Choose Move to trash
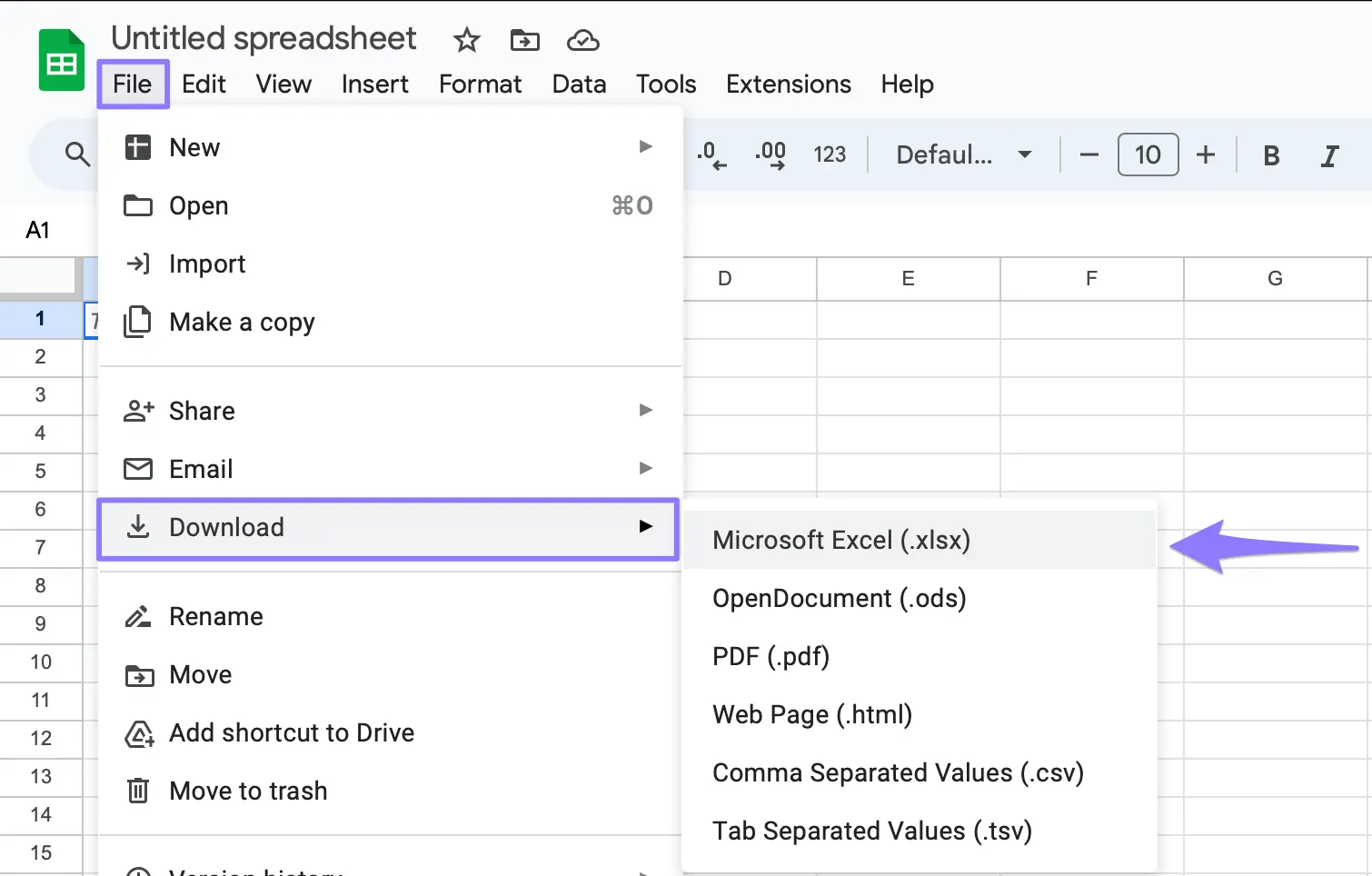Viewport: 1372px width, 876px height. point(390,791)
